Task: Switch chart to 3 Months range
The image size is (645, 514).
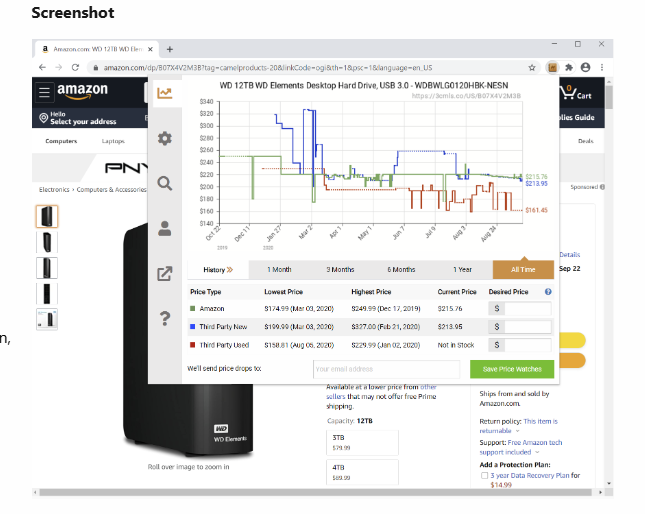Action: [340, 270]
